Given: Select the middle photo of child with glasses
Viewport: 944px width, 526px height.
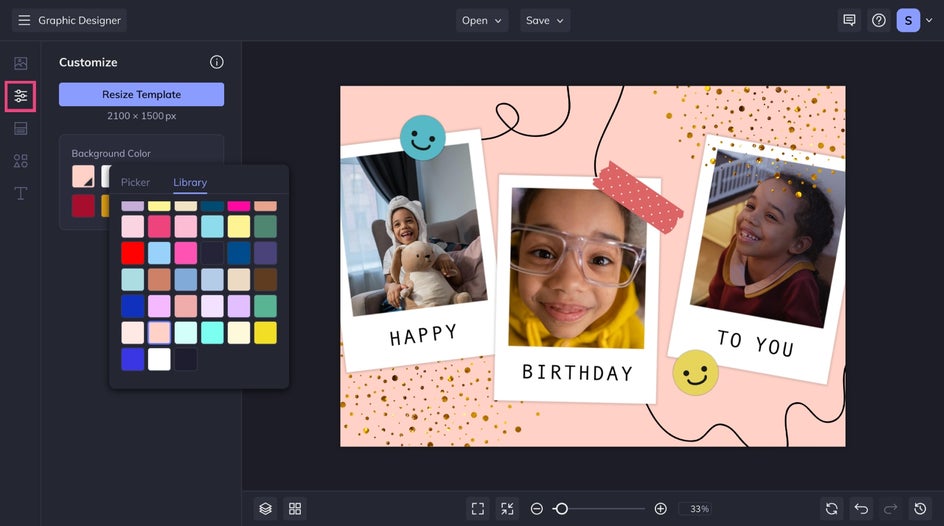Looking at the screenshot, I should click(577, 268).
